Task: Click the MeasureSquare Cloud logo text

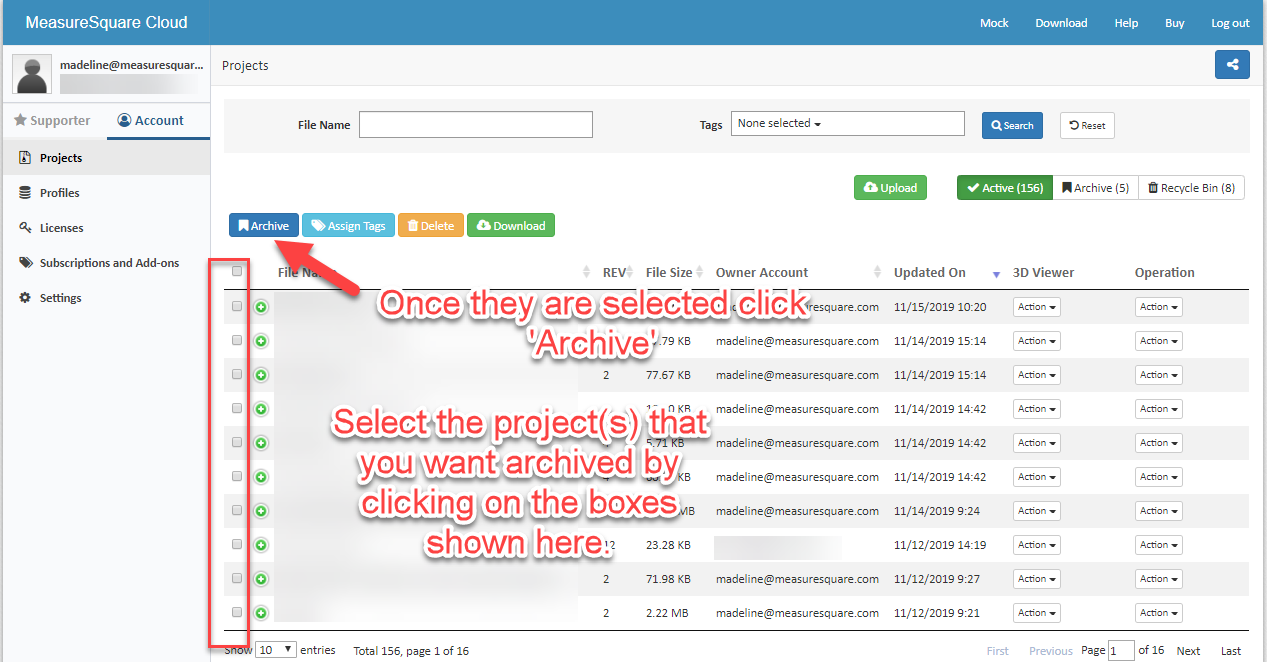Action: [106, 22]
